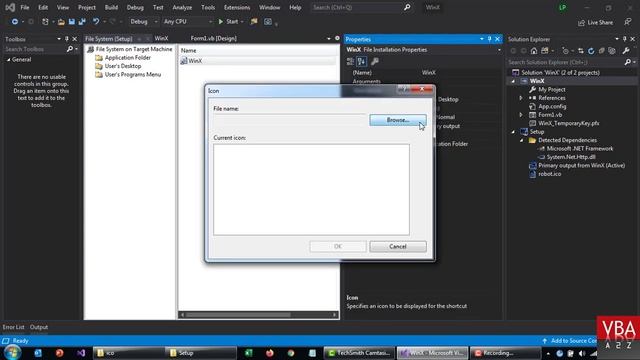
Task: Click the Save All icon in toolbar
Action: [x=82, y=22]
